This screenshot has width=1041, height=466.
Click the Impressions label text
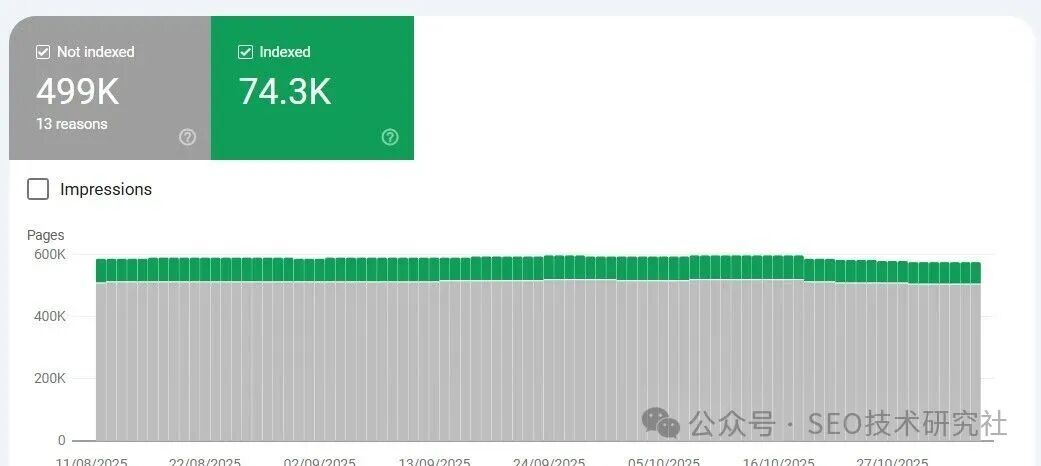[106, 189]
